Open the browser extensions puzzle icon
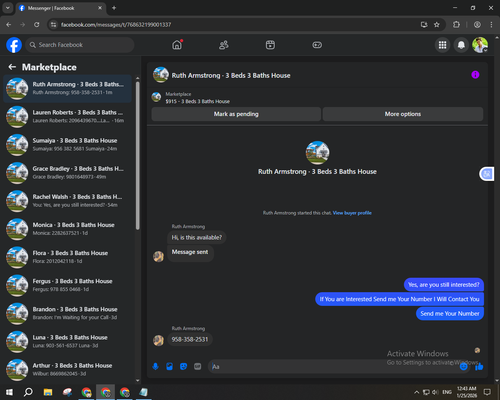This screenshot has height=400, width=500. pos(456,25)
